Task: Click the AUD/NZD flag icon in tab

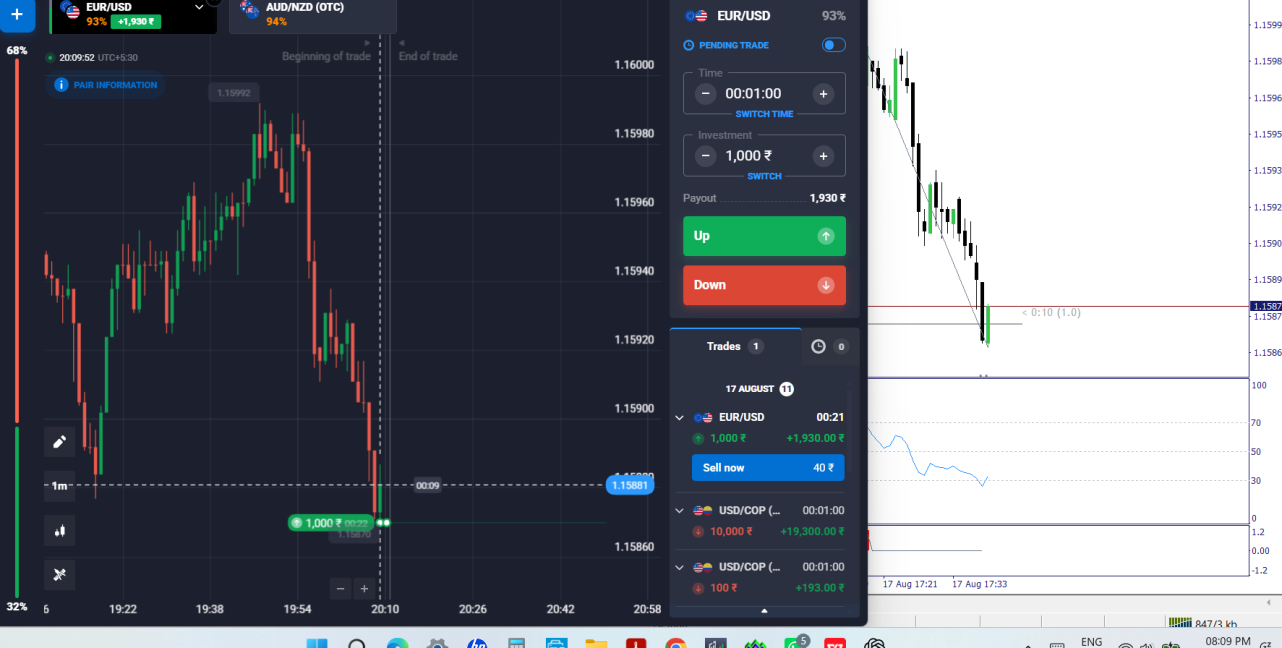Action: 250,10
